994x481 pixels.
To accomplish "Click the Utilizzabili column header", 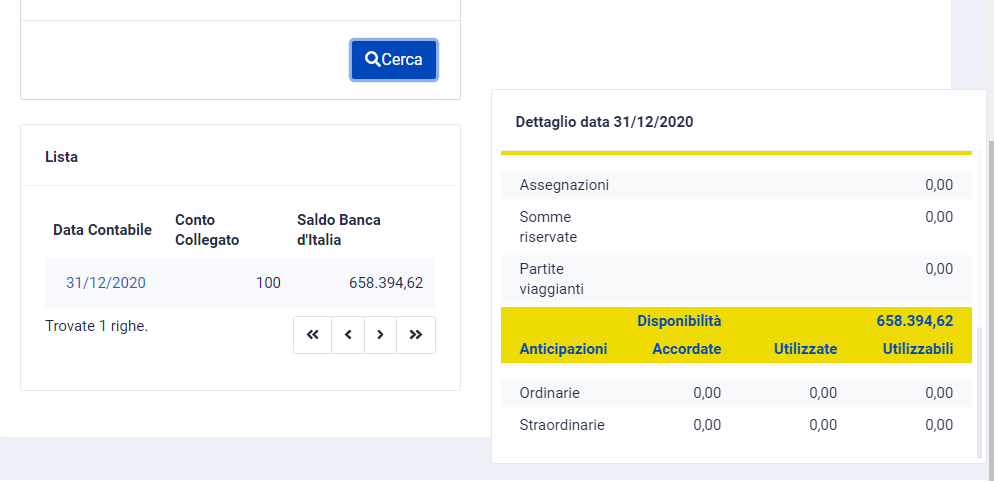I will point(918,349).
